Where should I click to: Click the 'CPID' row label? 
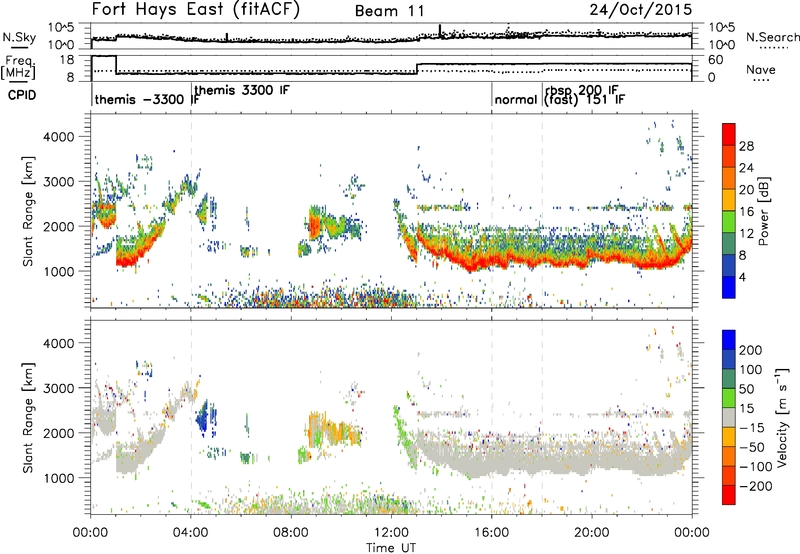pos(22,95)
